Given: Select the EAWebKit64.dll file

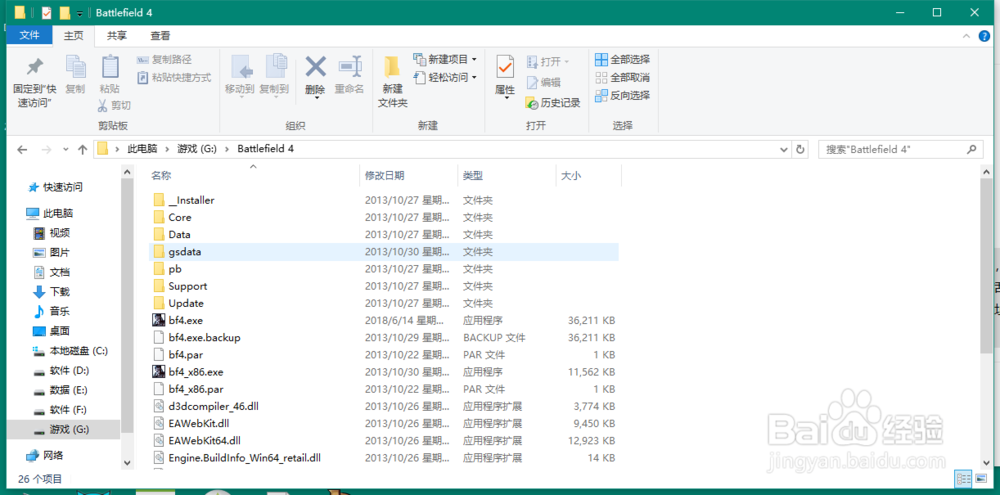Looking at the screenshot, I should (x=383, y=441).
